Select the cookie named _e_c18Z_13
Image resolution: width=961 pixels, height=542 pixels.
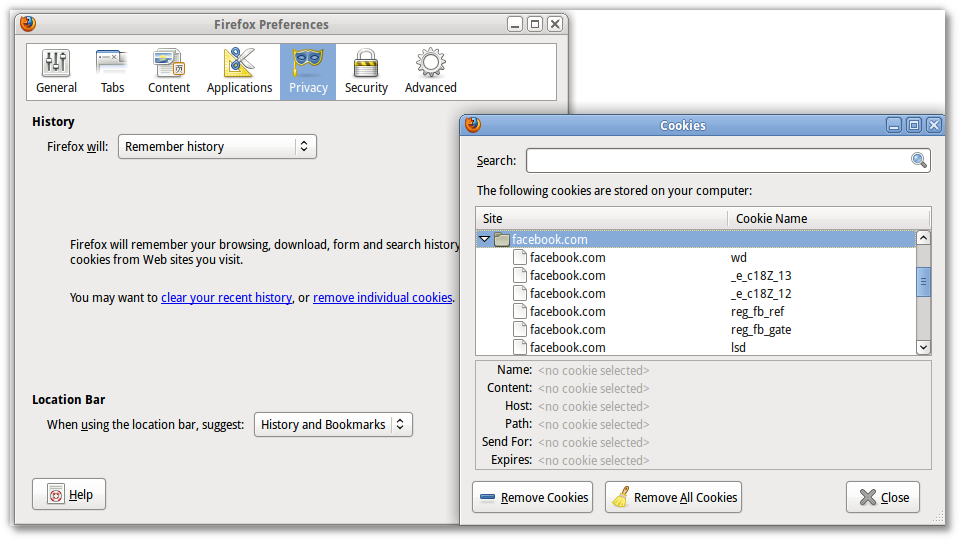click(696, 275)
